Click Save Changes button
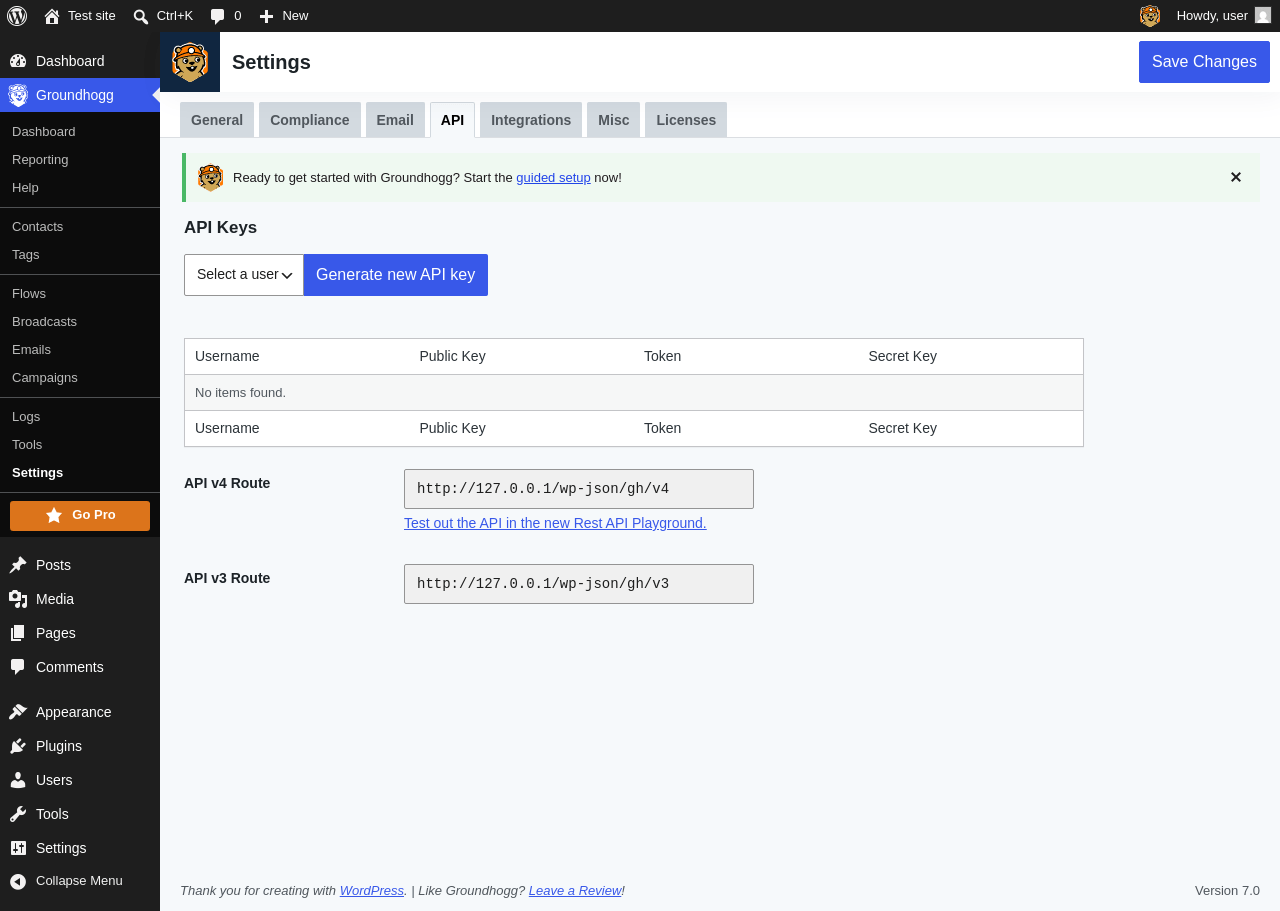 click(1204, 62)
